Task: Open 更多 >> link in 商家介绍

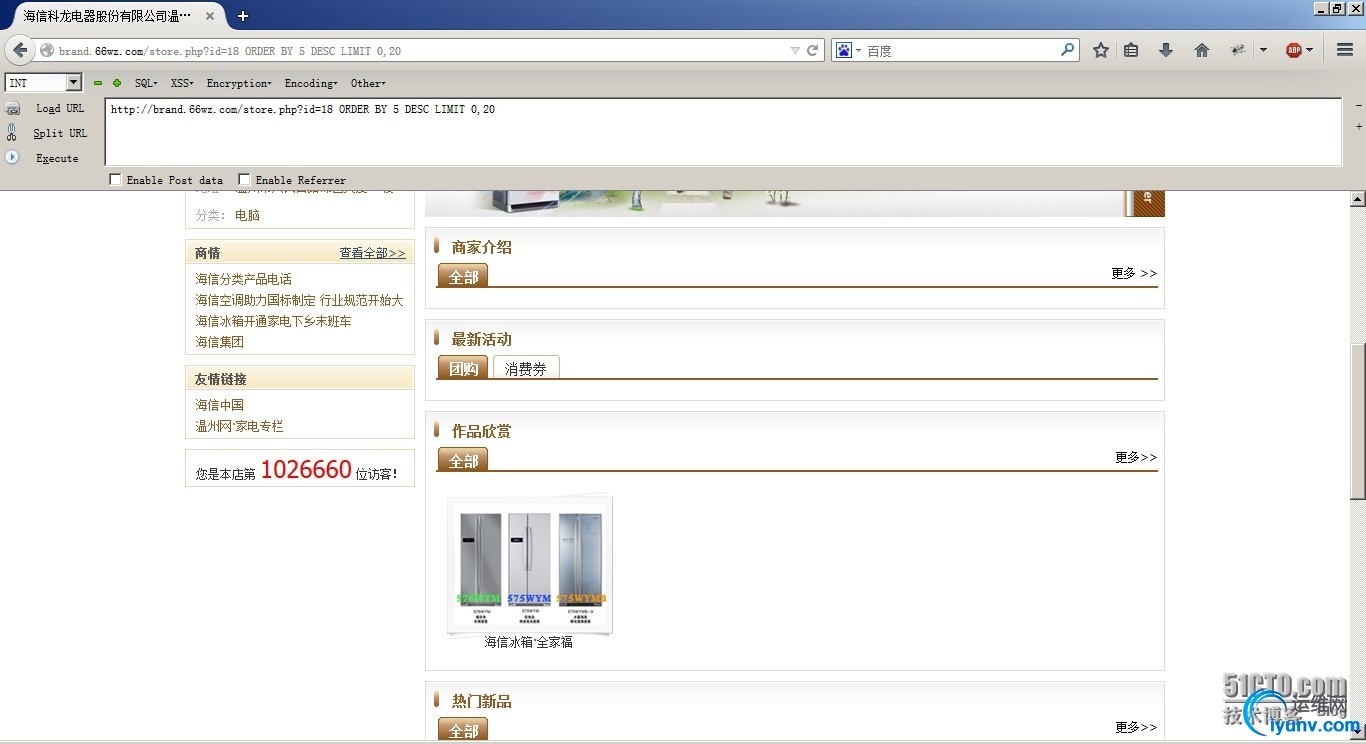Action: (1134, 273)
